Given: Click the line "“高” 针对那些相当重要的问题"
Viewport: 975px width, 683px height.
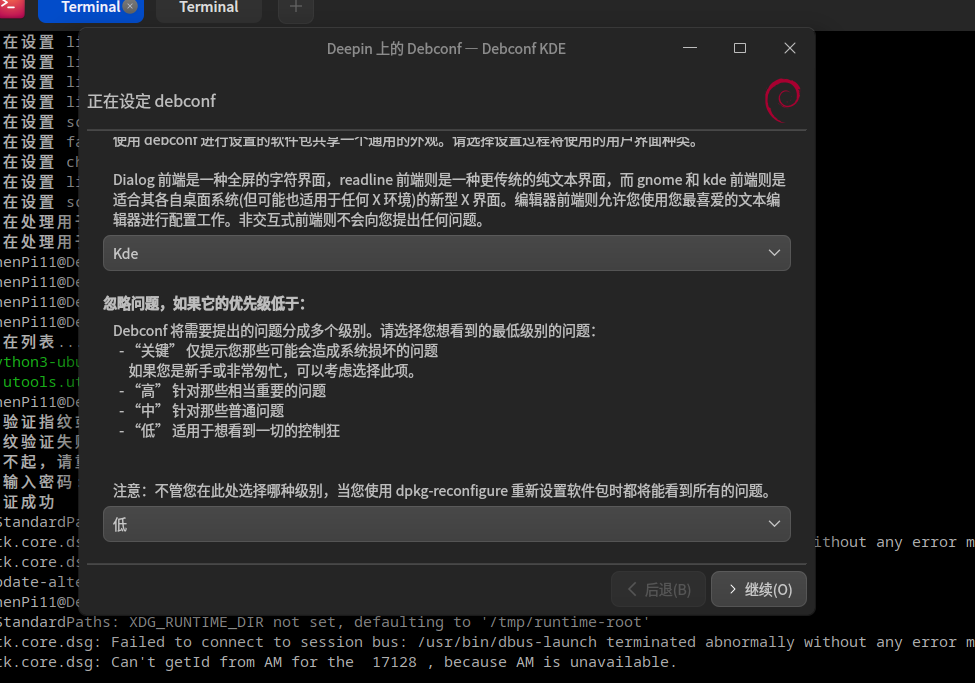Looking at the screenshot, I should tap(231, 391).
